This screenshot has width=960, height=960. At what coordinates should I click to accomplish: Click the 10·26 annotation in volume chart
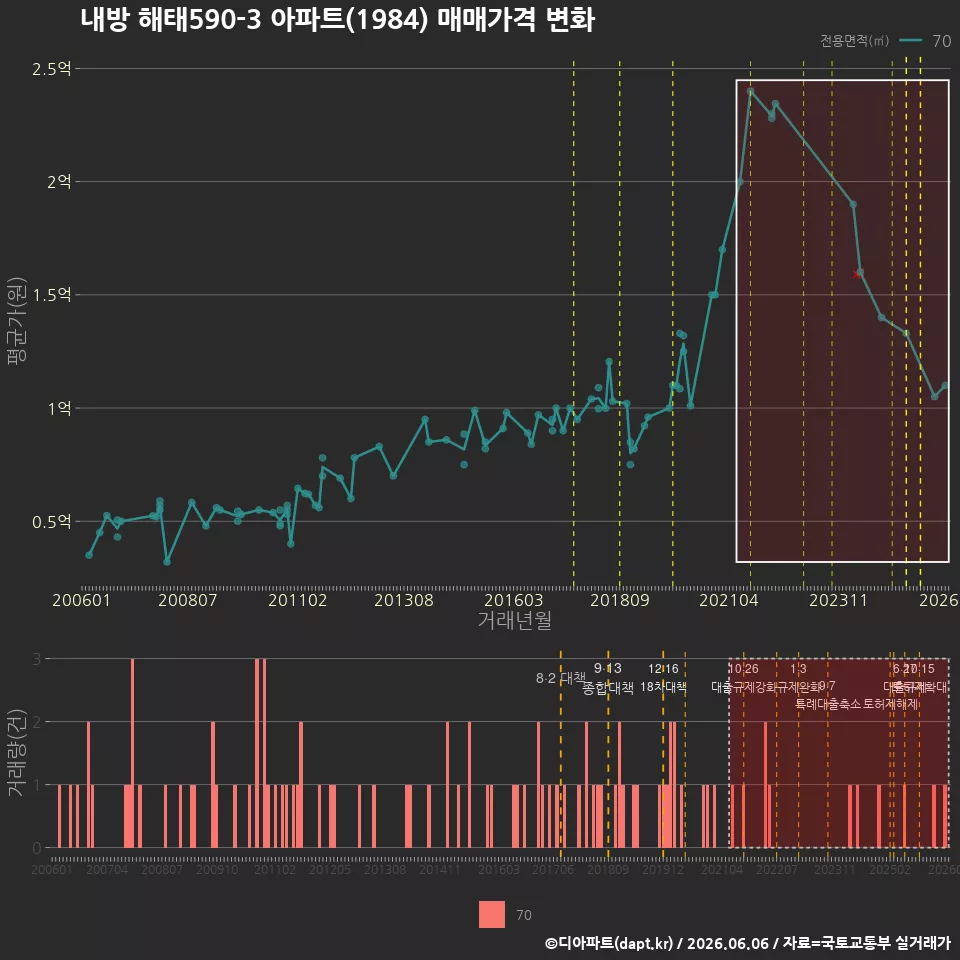click(x=743, y=669)
